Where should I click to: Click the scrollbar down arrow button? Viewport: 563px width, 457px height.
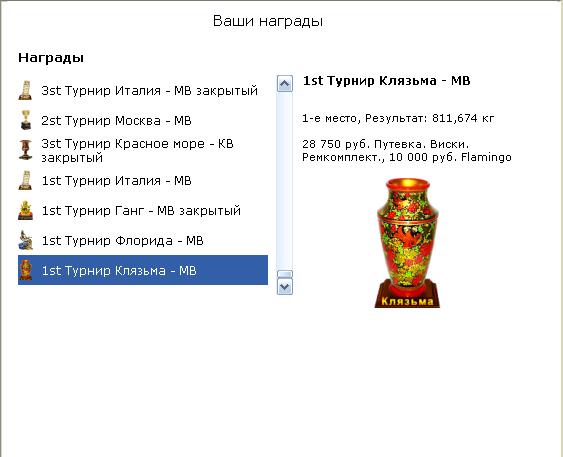pyautogui.click(x=285, y=286)
